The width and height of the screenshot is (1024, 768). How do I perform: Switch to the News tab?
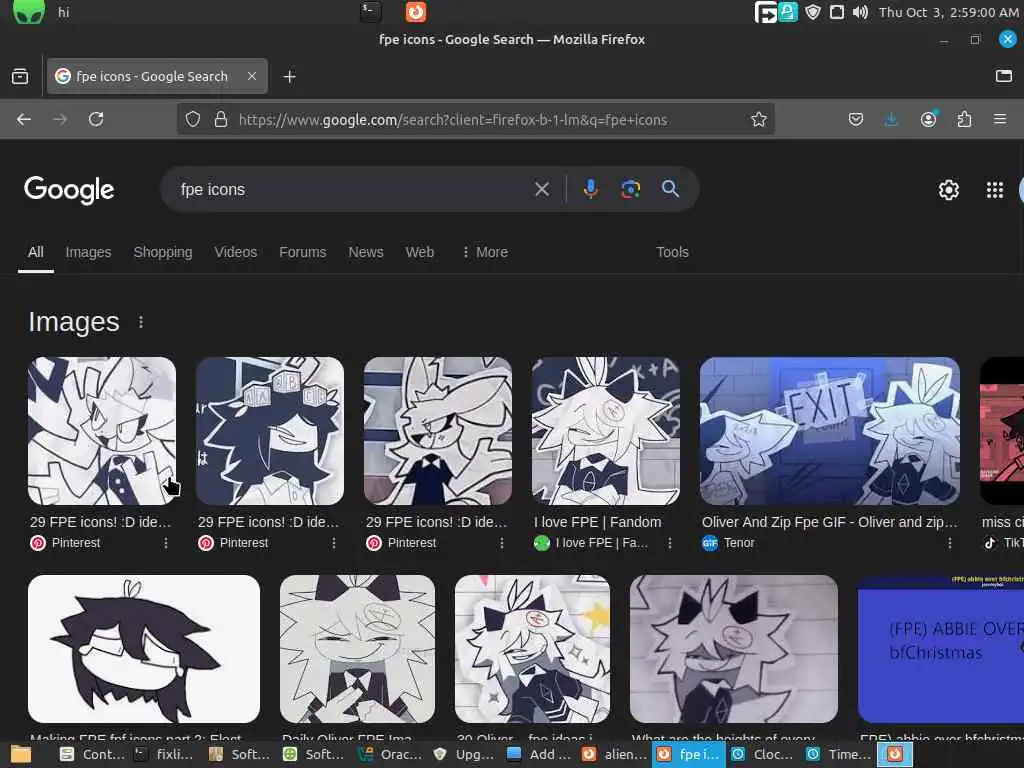[366, 252]
